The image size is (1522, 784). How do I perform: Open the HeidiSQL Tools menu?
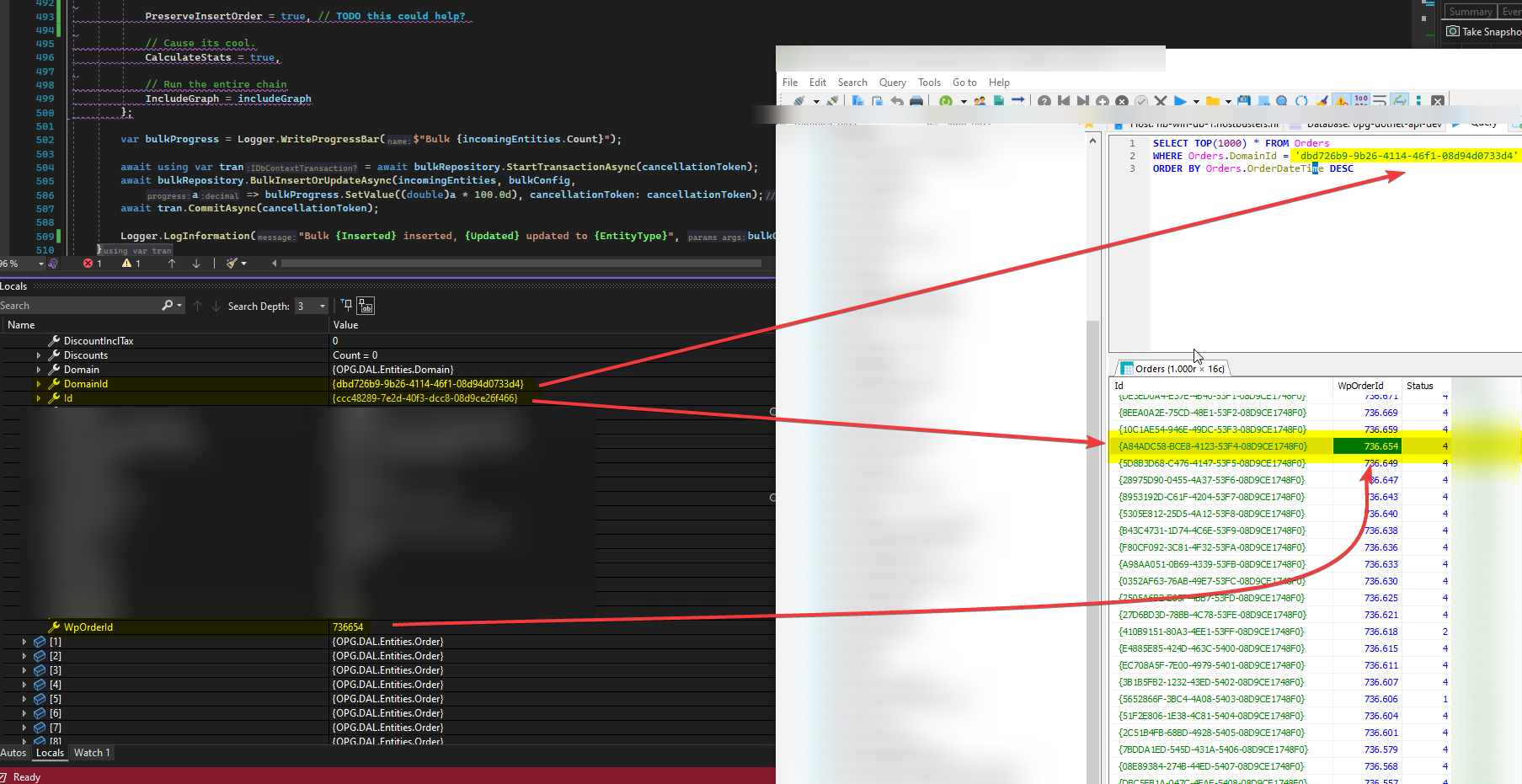click(x=929, y=83)
